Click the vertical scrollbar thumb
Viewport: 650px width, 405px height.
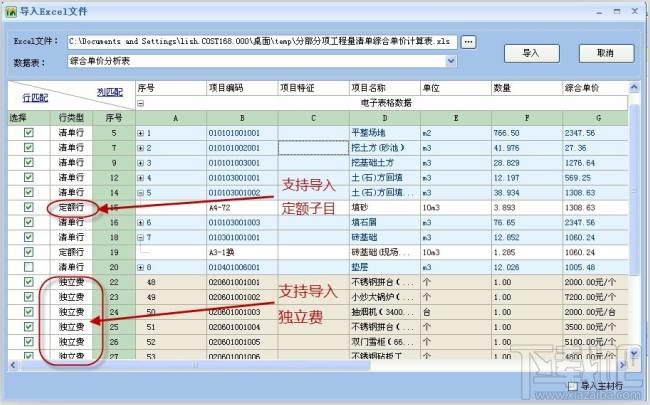pos(634,190)
